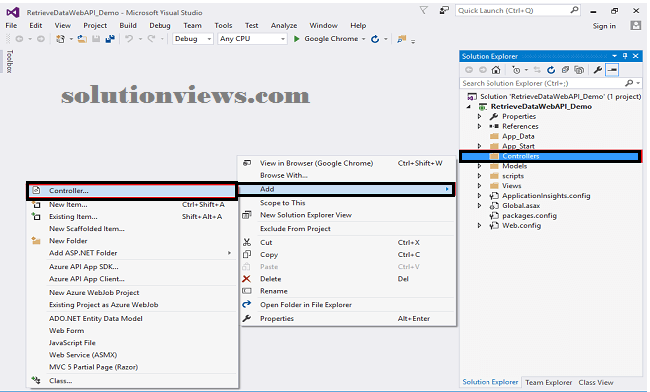
Task: Open Properties from the context menu
Action: [x=348, y=318]
